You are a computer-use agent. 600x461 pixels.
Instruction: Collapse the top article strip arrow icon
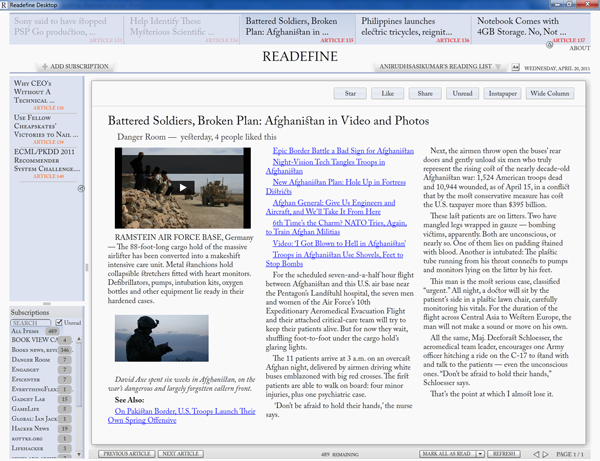[x=549, y=45]
